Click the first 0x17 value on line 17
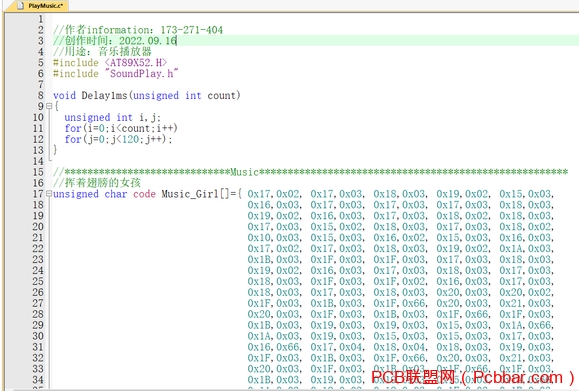 tap(260, 194)
